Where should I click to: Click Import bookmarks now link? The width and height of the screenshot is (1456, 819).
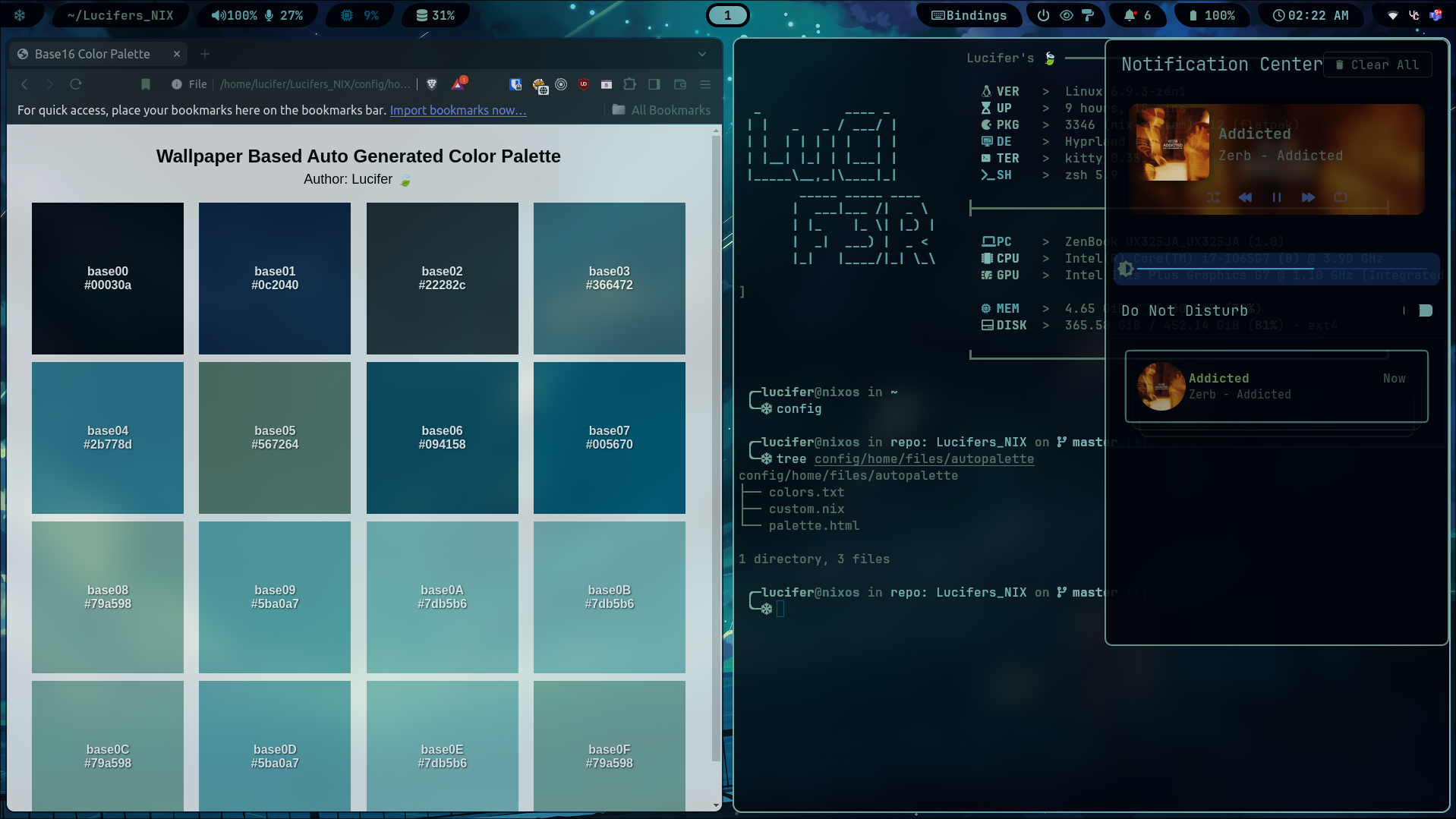458,110
